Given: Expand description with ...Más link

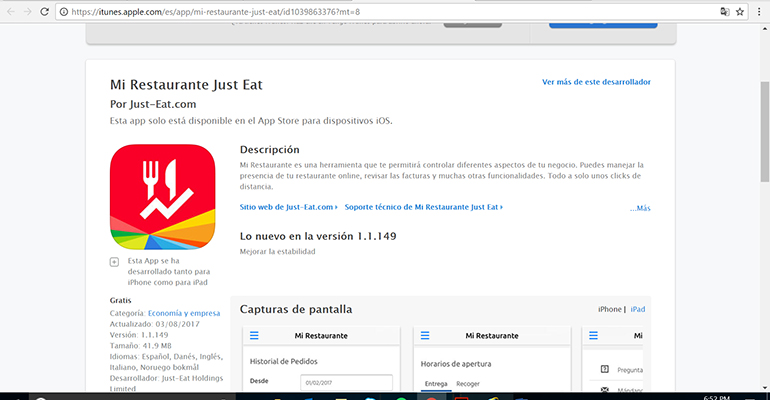Looking at the screenshot, I should pos(640,208).
